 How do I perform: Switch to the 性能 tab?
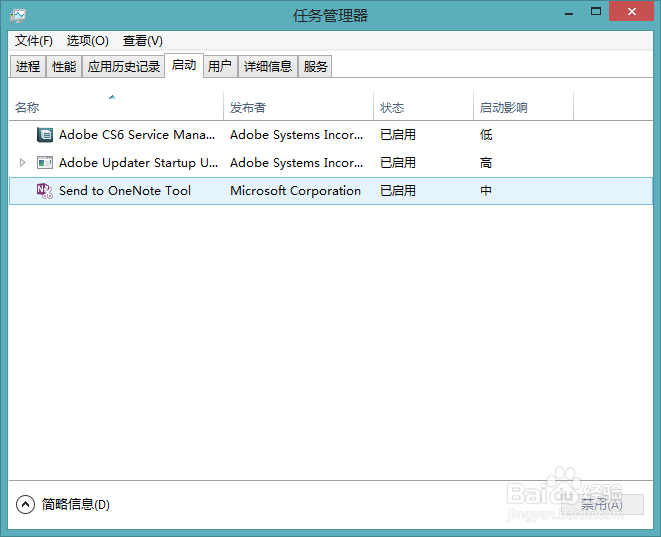(x=64, y=67)
